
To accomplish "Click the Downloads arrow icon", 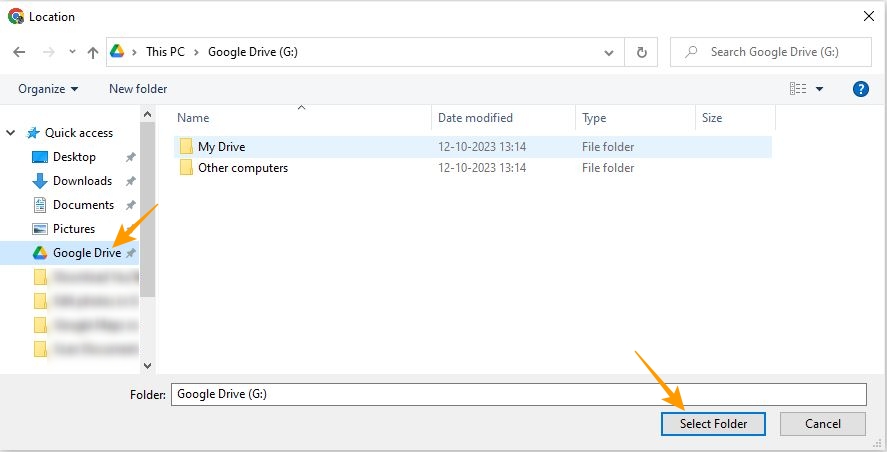I will point(40,181).
